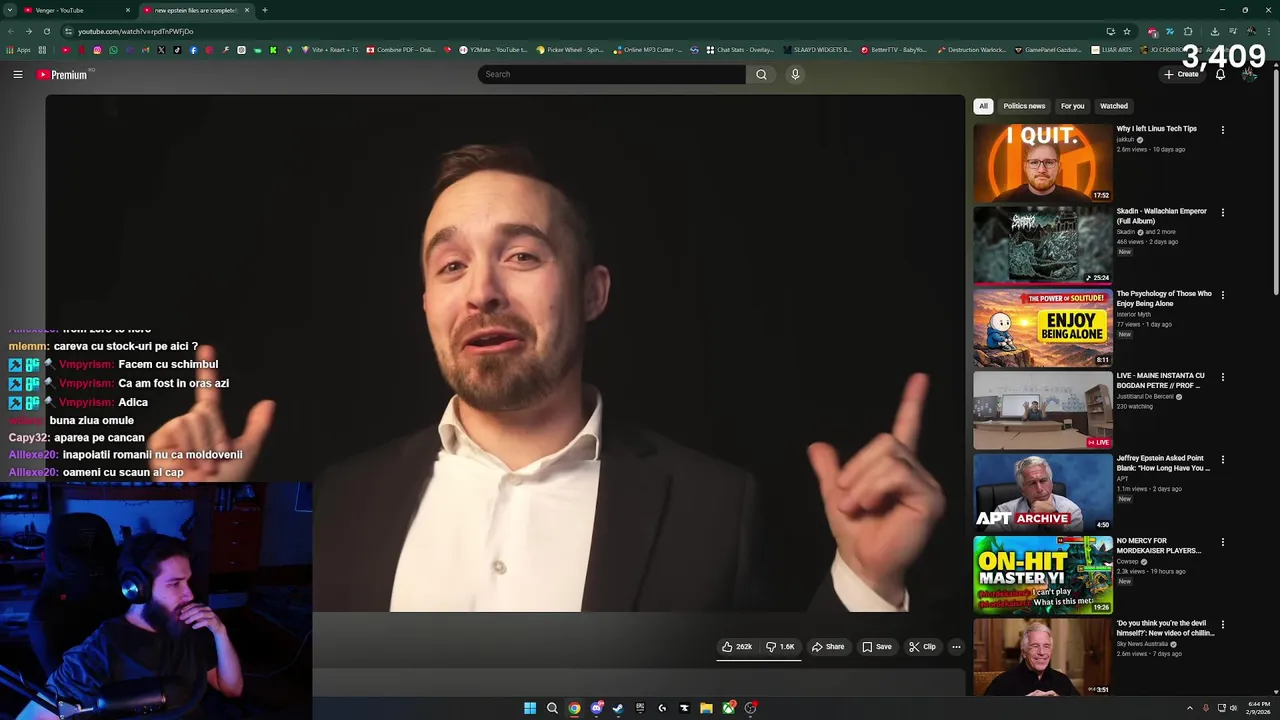This screenshot has height=720, width=1280.
Task: Open options for LIVE Maine Instanta video
Action: (1222, 377)
